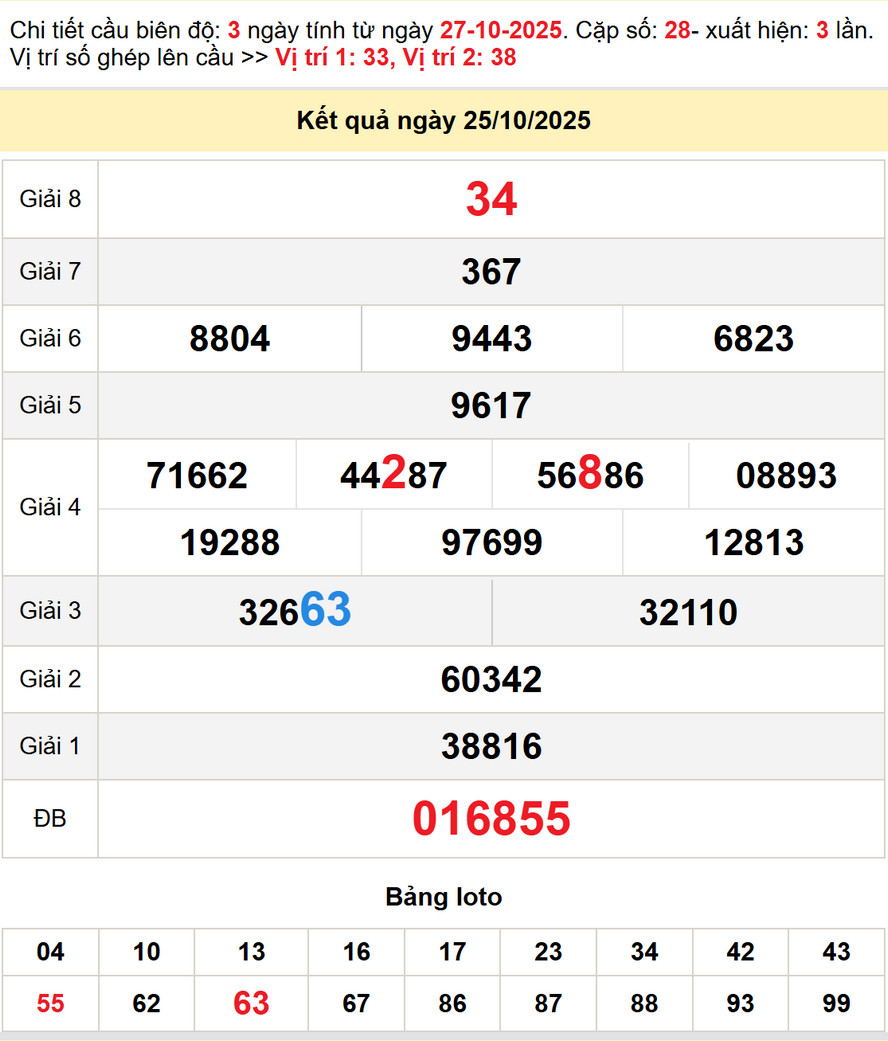Image resolution: width=888 pixels, height=1041 pixels.
Task: Select Giải 6 number 9443
Action: tap(491, 339)
